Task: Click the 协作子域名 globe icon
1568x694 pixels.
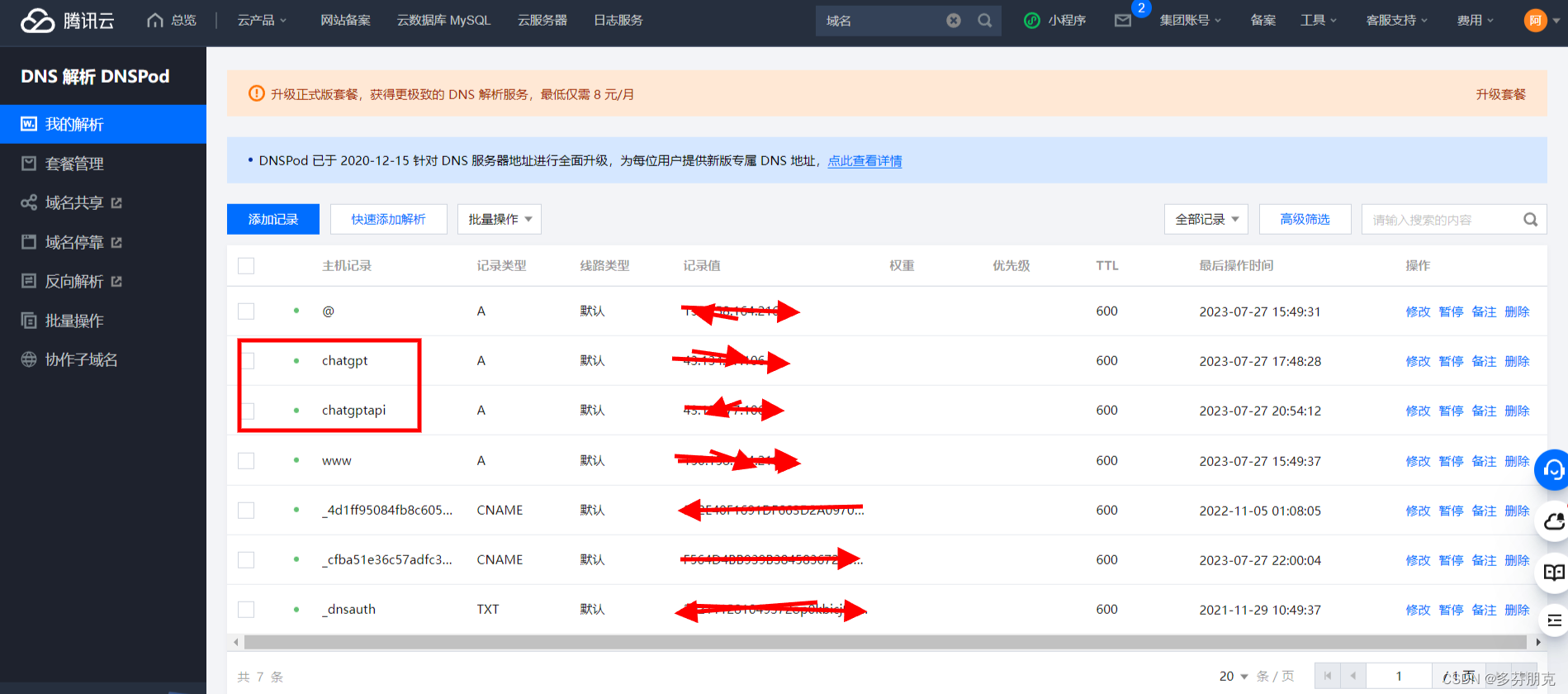Action: click(29, 359)
